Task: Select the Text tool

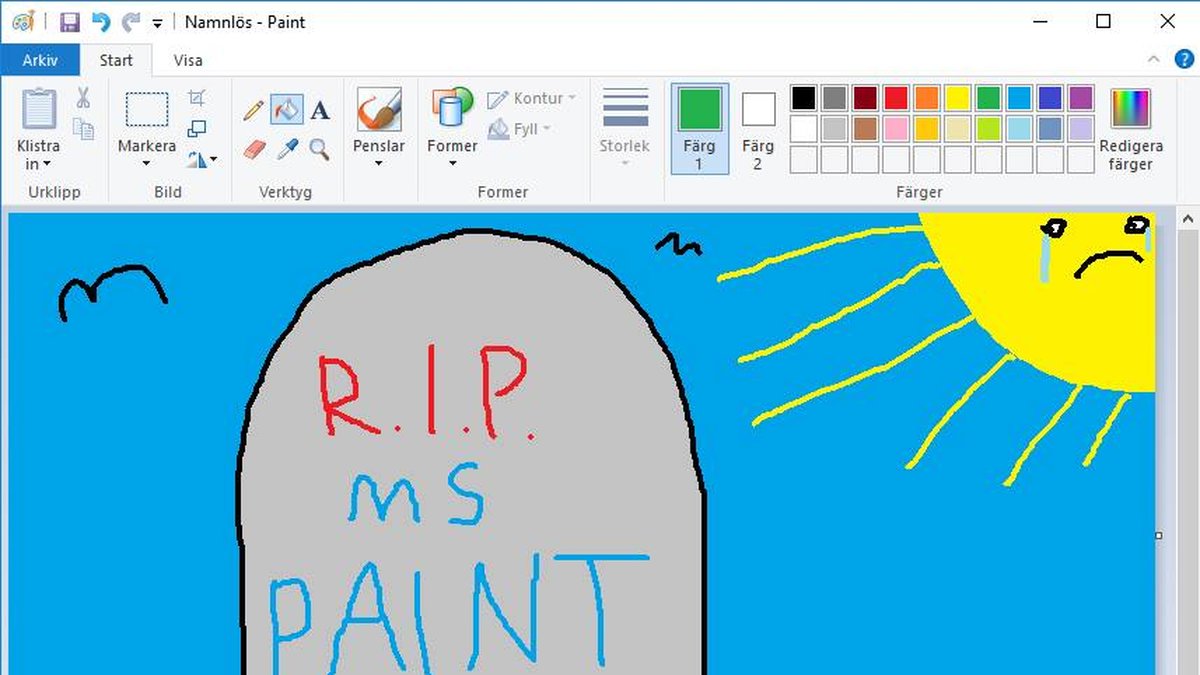Action: coord(319,110)
